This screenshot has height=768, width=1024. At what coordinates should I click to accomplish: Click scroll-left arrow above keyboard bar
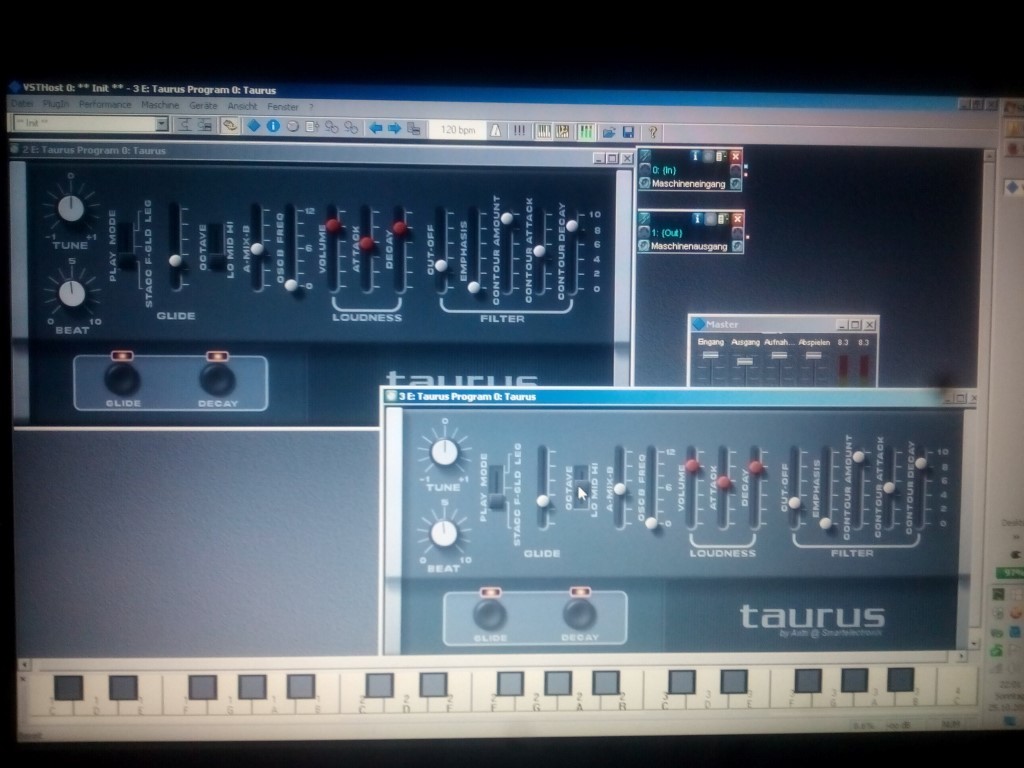(24, 665)
